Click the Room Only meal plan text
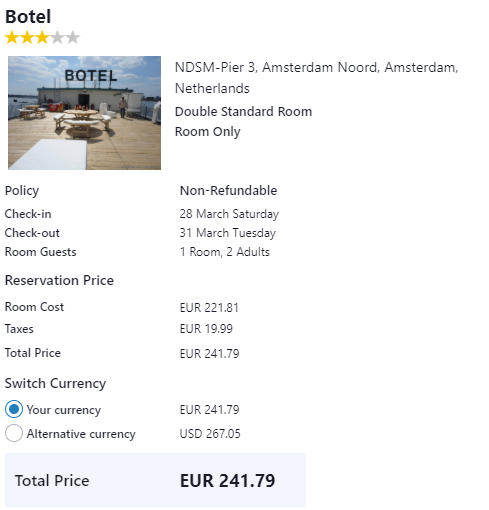 click(x=207, y=132)
